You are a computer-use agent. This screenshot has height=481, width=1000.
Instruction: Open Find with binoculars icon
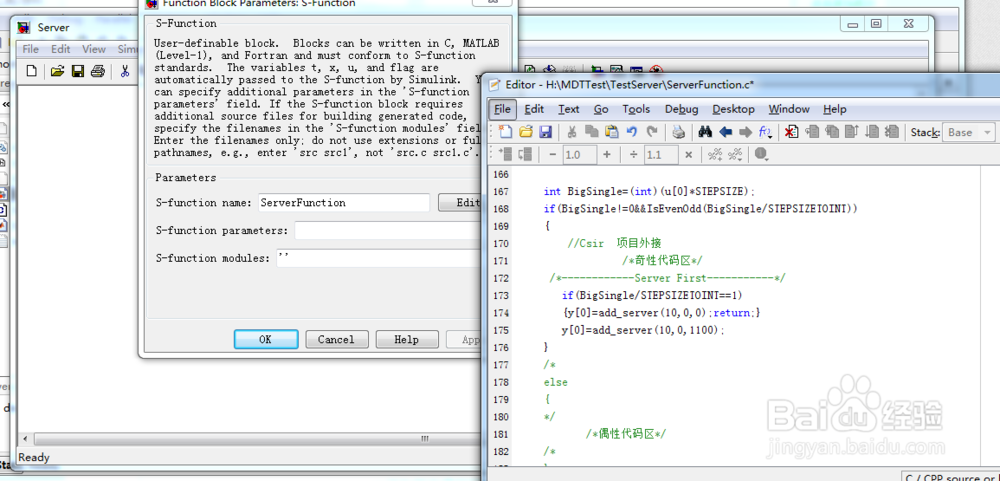[x=705, y=132]
